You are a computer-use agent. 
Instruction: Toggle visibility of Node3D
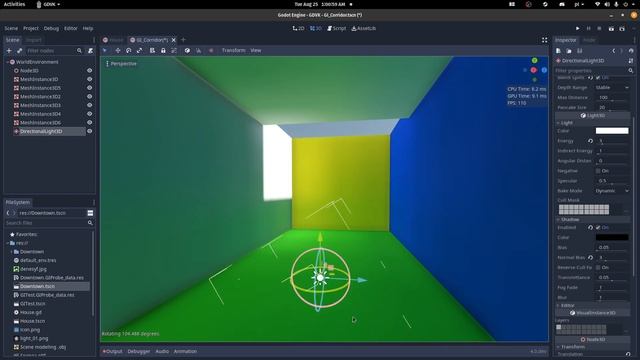(89, 71)
